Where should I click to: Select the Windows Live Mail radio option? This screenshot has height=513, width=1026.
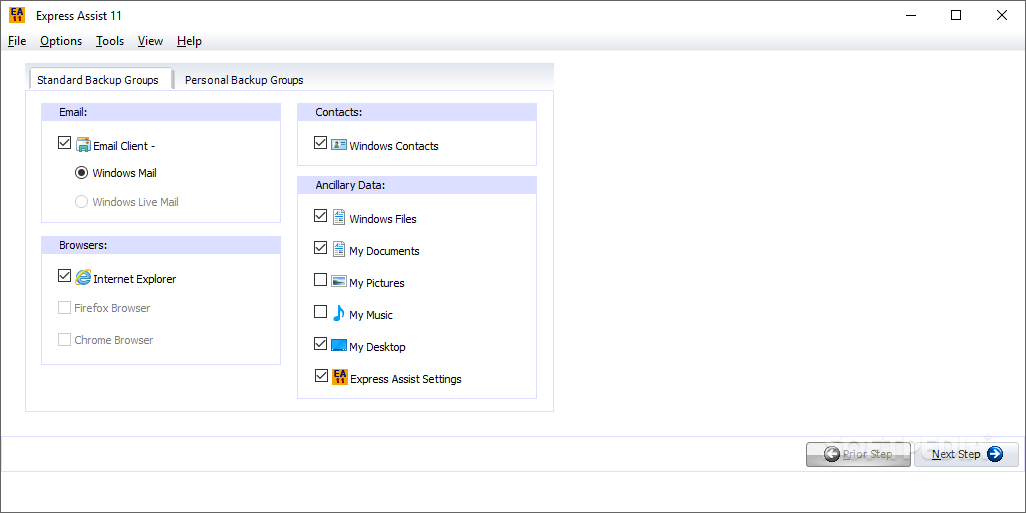click(x=81, y=202)
